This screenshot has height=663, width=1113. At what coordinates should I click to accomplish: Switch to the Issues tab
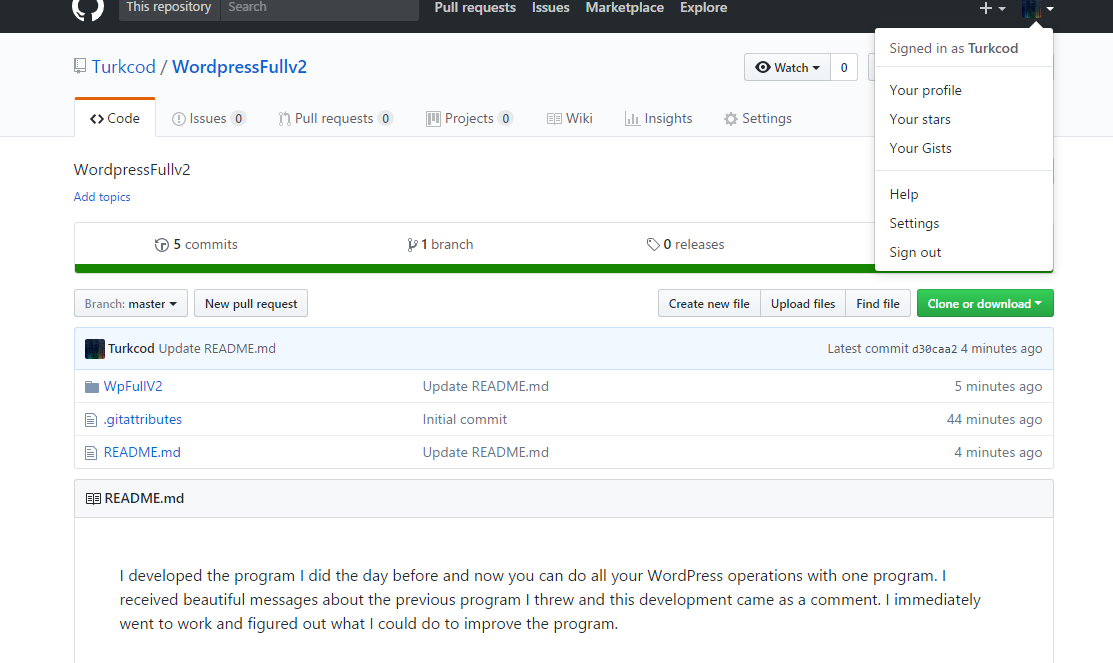(208, 119)
